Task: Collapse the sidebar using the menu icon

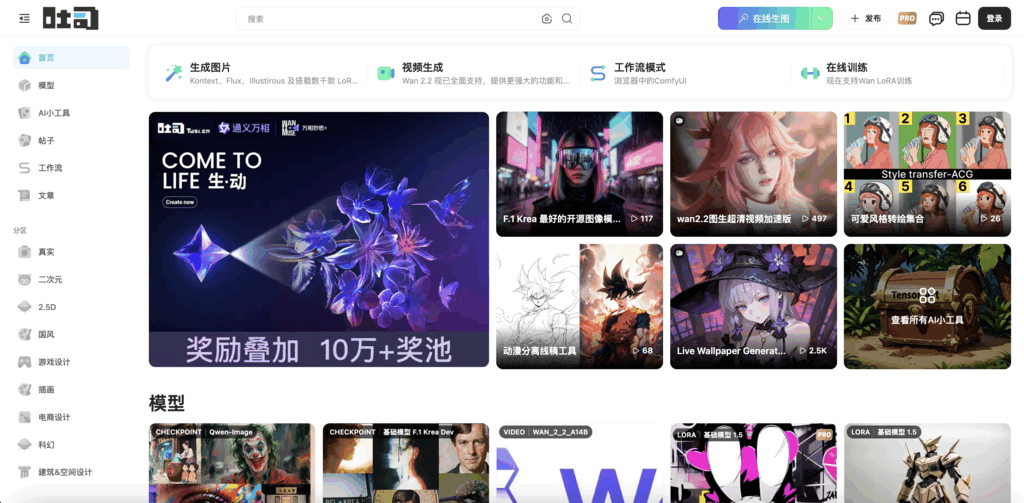Action: click(24, 18)
